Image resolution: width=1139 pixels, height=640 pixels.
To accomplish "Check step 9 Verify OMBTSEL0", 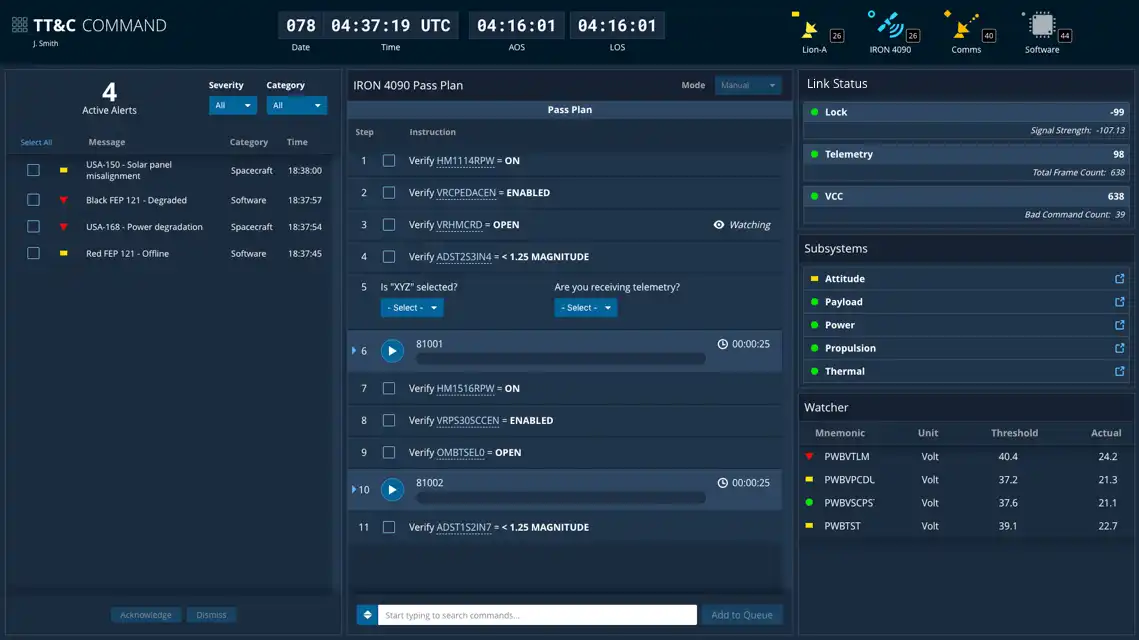I will coord(389,453).
